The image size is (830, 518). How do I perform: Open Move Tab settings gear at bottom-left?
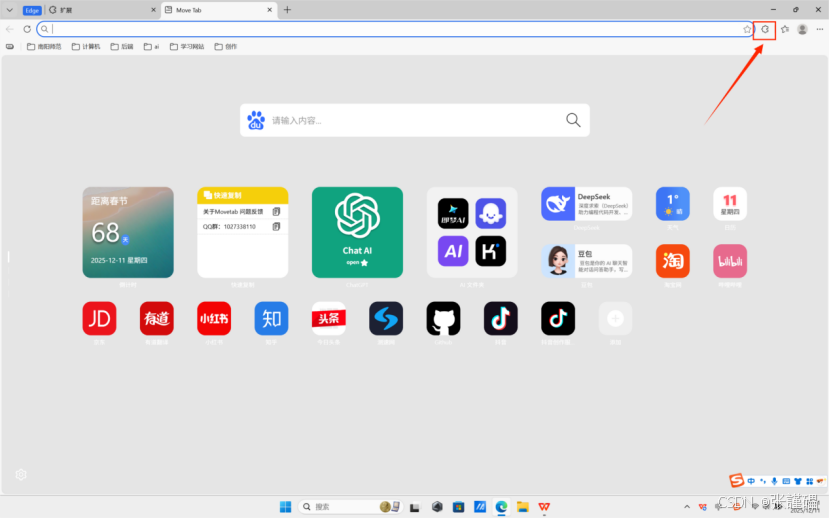(x=21, y=475)
